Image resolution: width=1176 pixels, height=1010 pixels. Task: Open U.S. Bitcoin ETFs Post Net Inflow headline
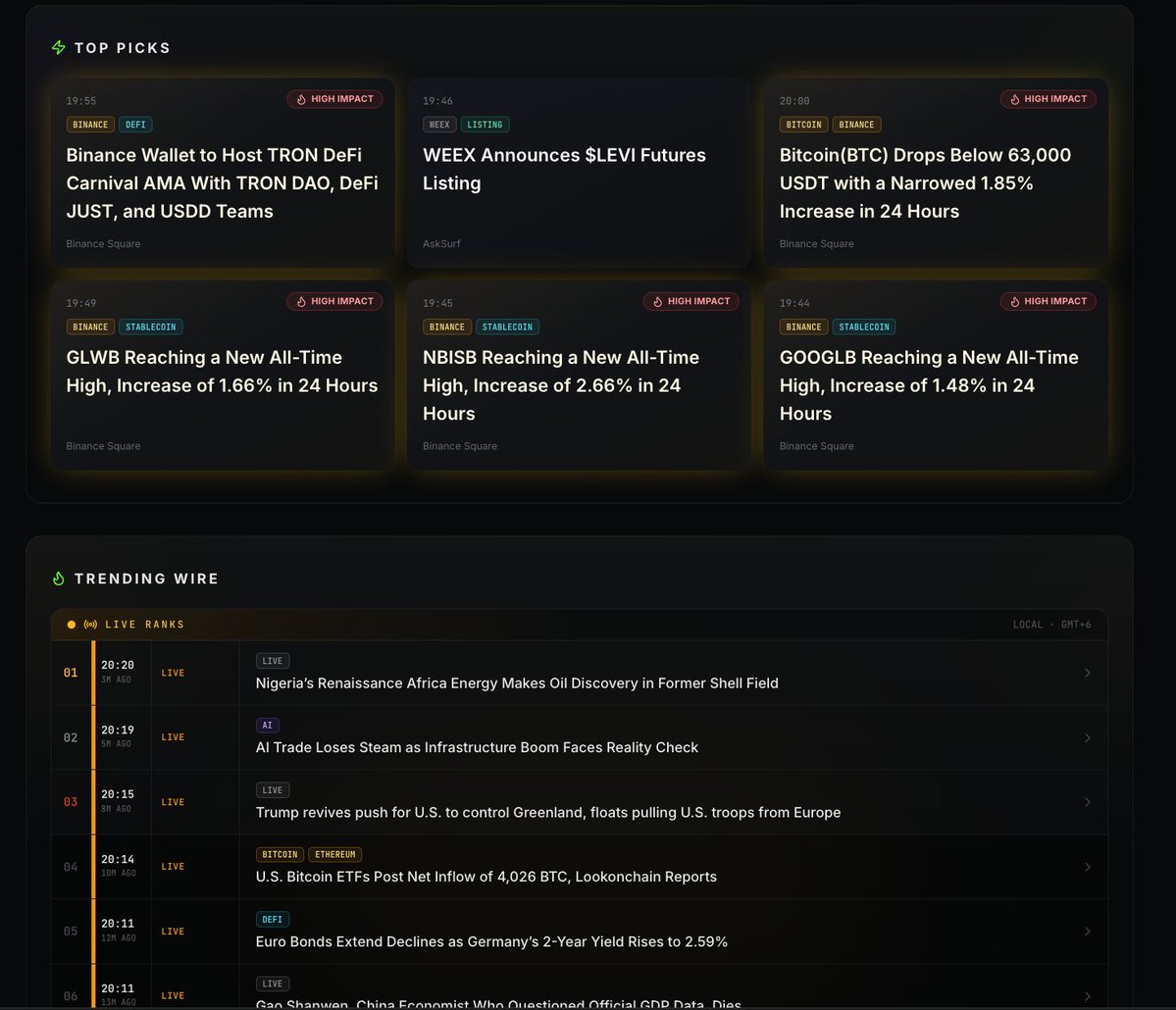click(x=486, y=878)
